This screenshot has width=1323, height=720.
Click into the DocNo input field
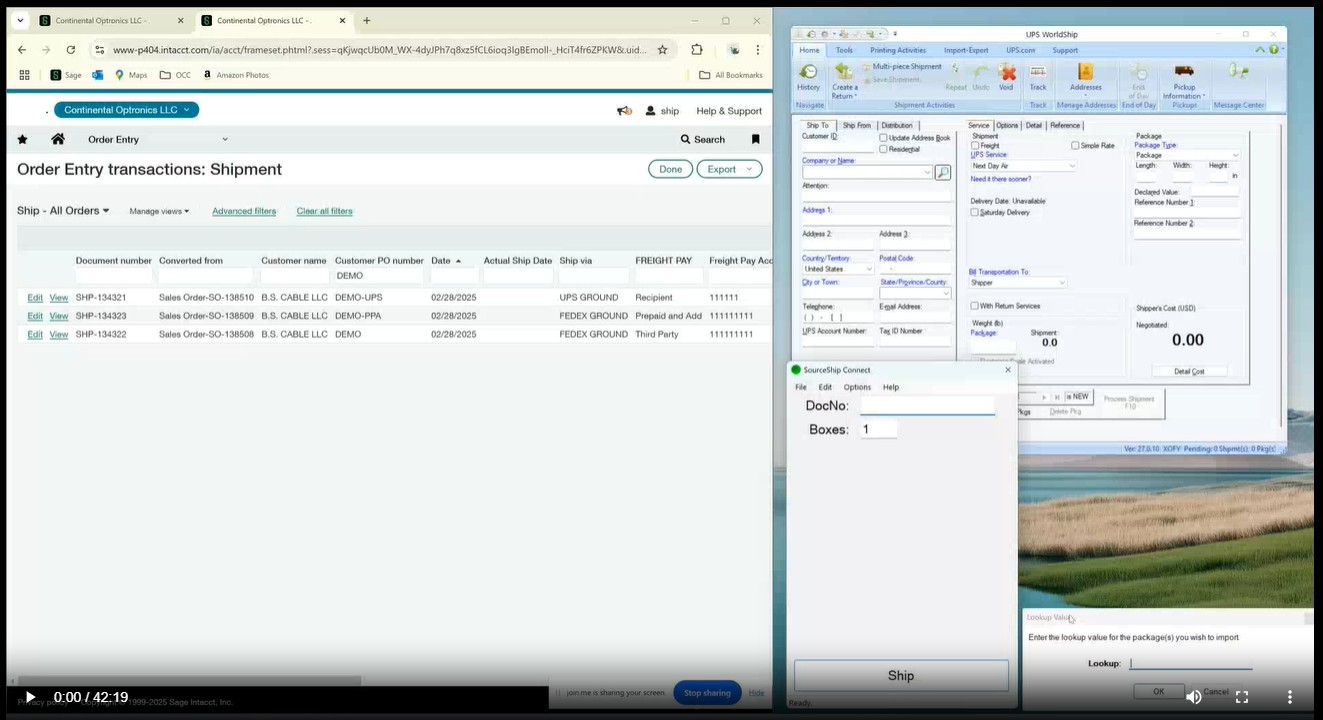pos(927,406)
